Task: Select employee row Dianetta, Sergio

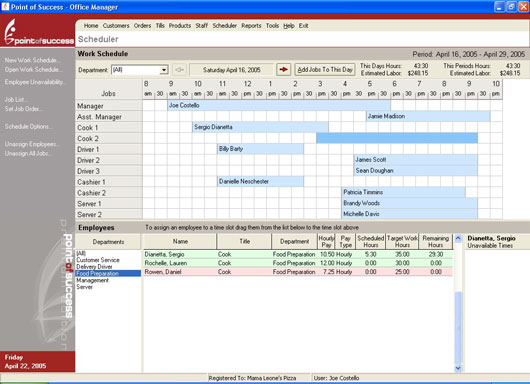Action: (298, 254)
